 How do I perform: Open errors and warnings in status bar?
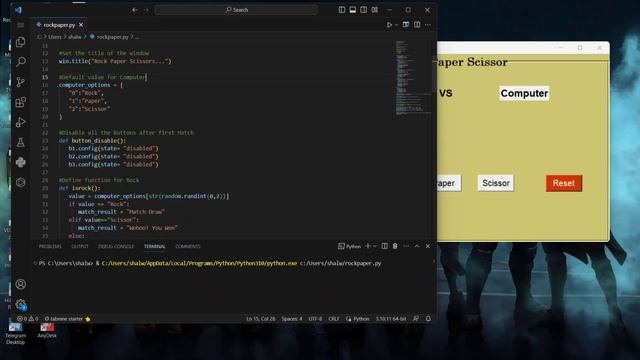[x=27, y=319]
